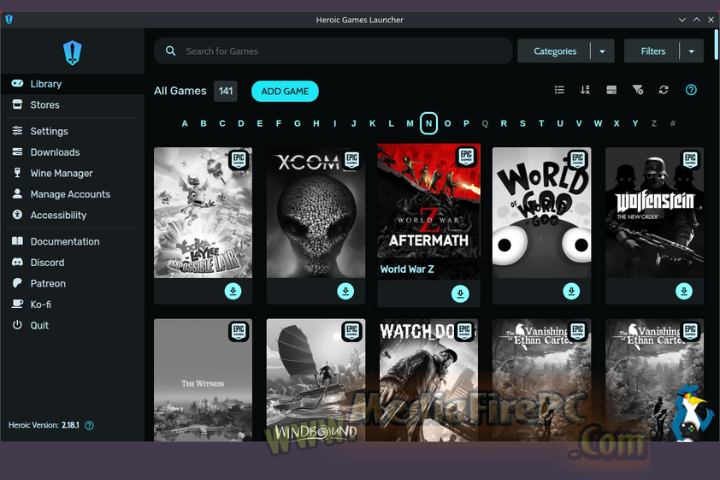The image size is (720, 480).
Task: Click Epic badge on The Witness cover
Action: (239, 331)
